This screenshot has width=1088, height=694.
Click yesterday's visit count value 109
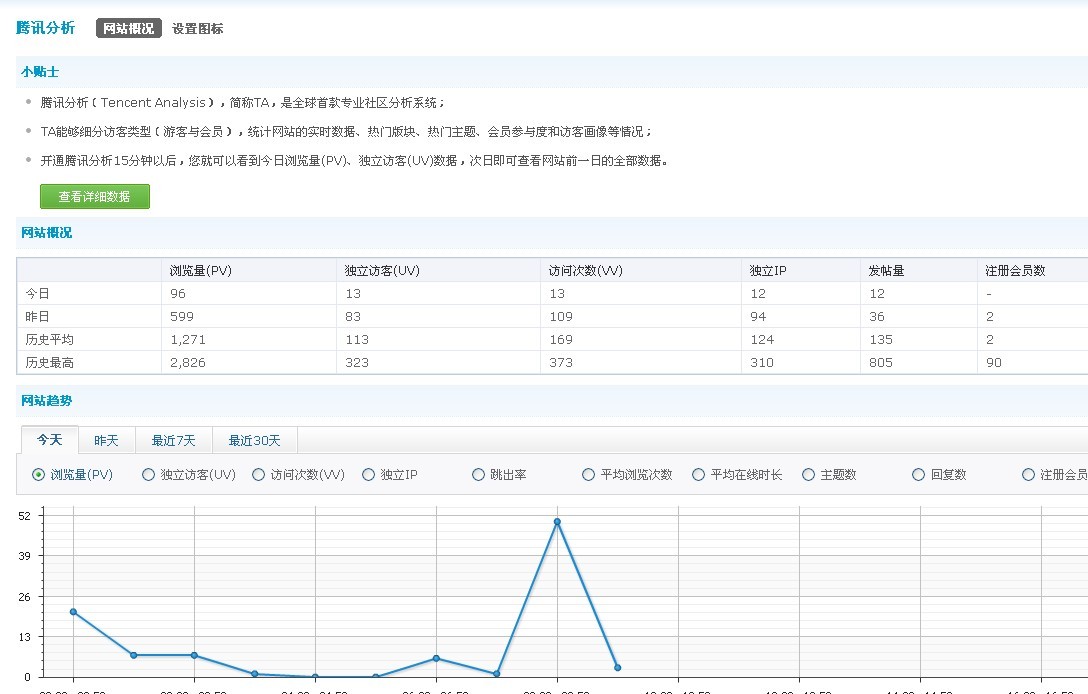[561, 316]
